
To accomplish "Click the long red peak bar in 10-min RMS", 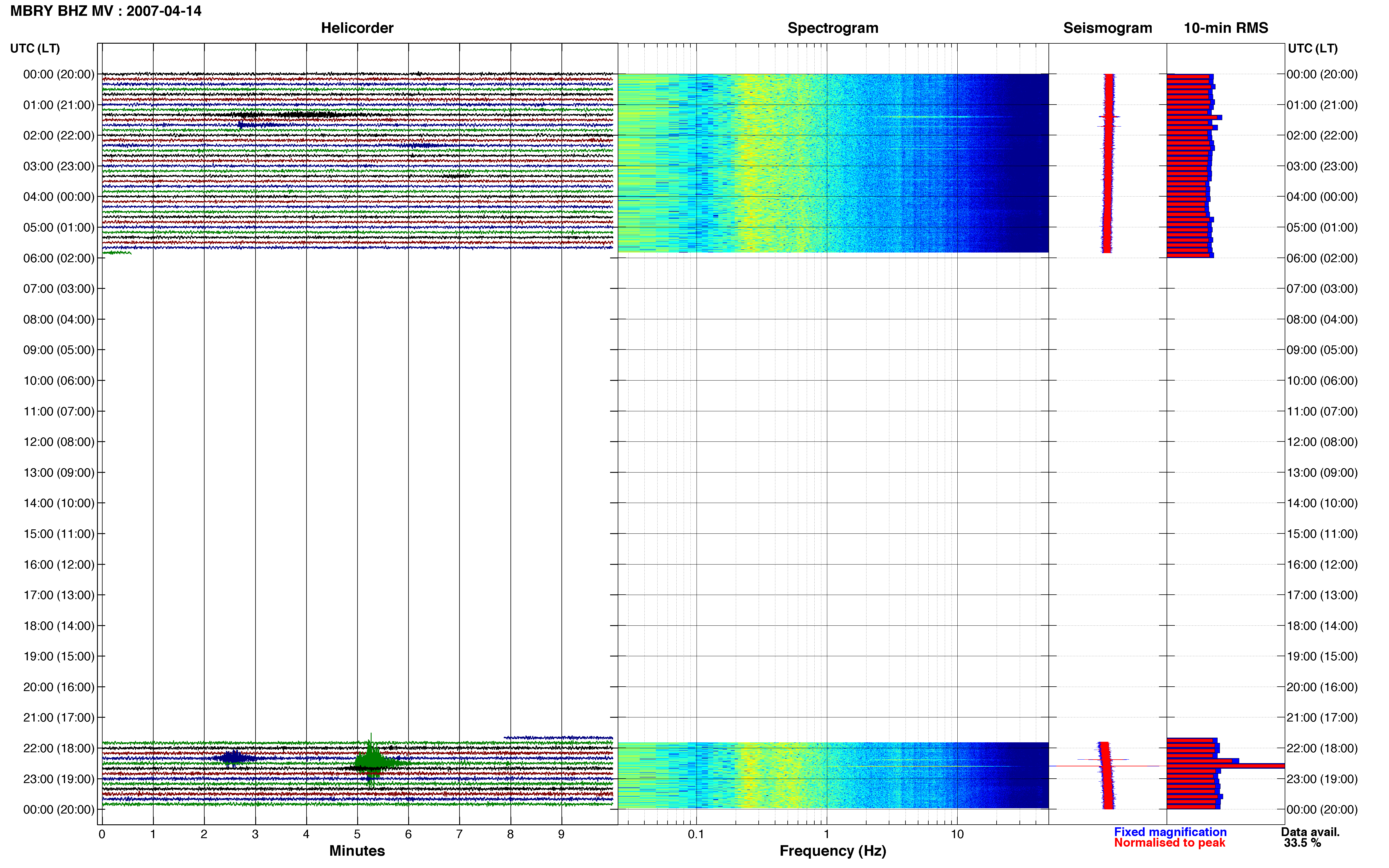I will [1225, 766].
